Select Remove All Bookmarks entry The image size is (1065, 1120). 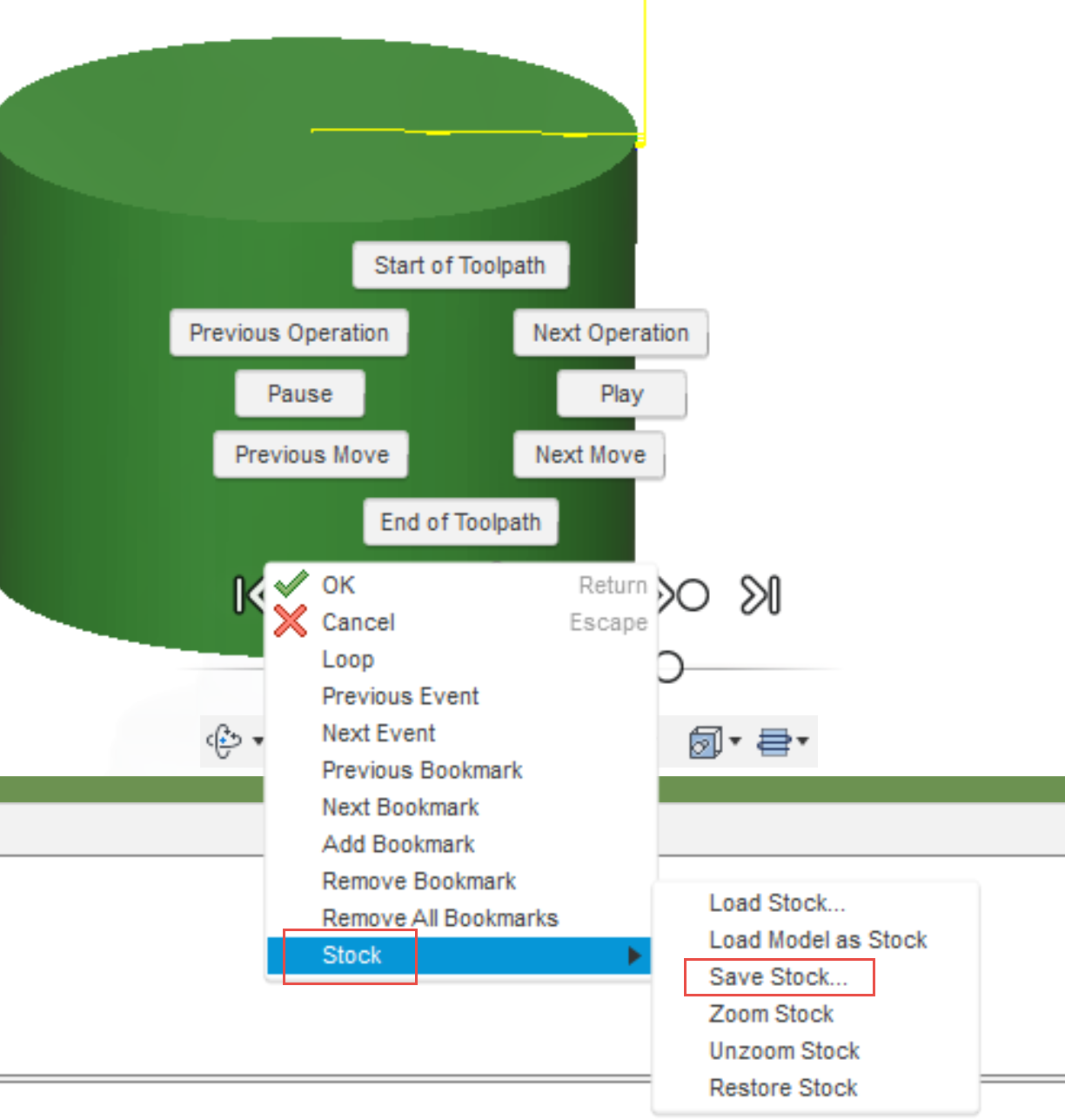pyautogui.click(x=440, y=917)
